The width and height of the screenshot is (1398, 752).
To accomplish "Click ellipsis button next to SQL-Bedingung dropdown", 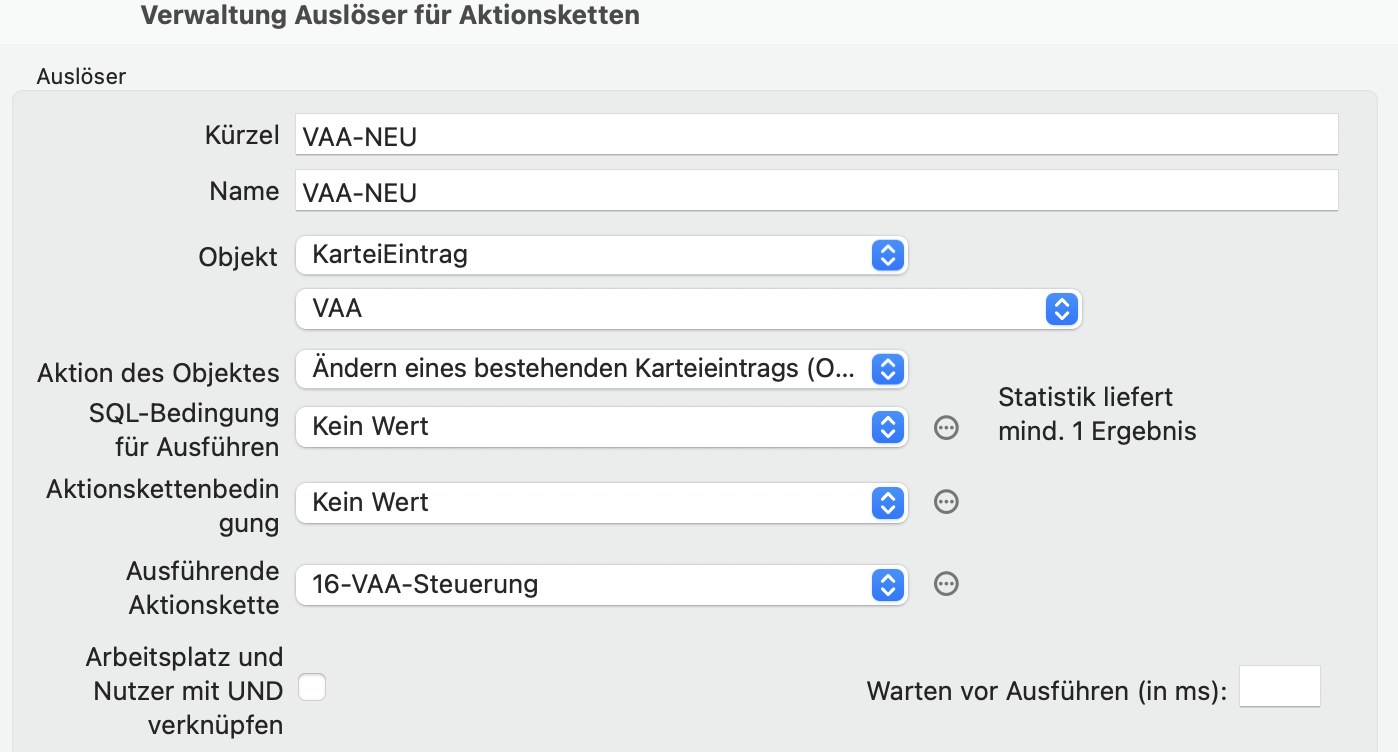I will (x=946, y=427).
